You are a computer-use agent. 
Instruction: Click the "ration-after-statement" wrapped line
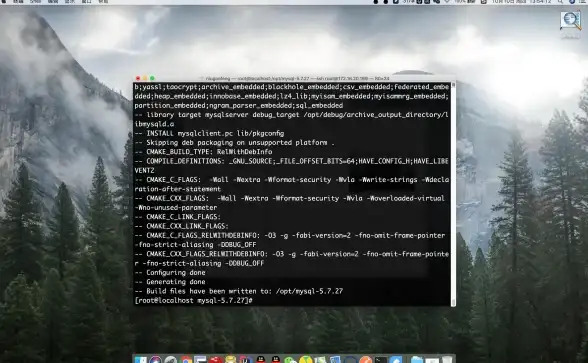point(178,189)
